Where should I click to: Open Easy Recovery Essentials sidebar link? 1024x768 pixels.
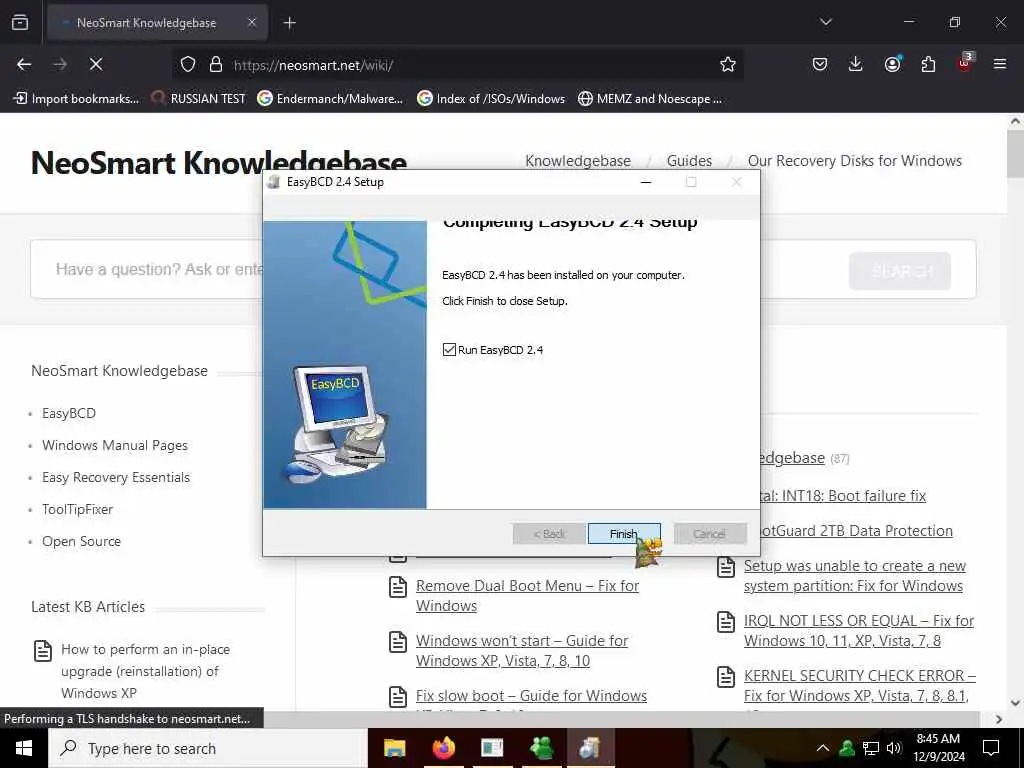pos(116,477)
